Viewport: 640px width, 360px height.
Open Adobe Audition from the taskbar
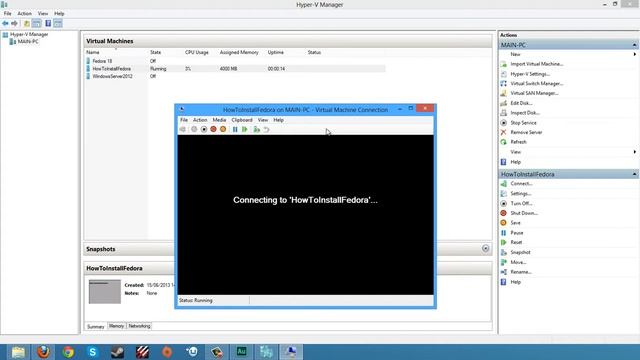[x=241, y=352]
